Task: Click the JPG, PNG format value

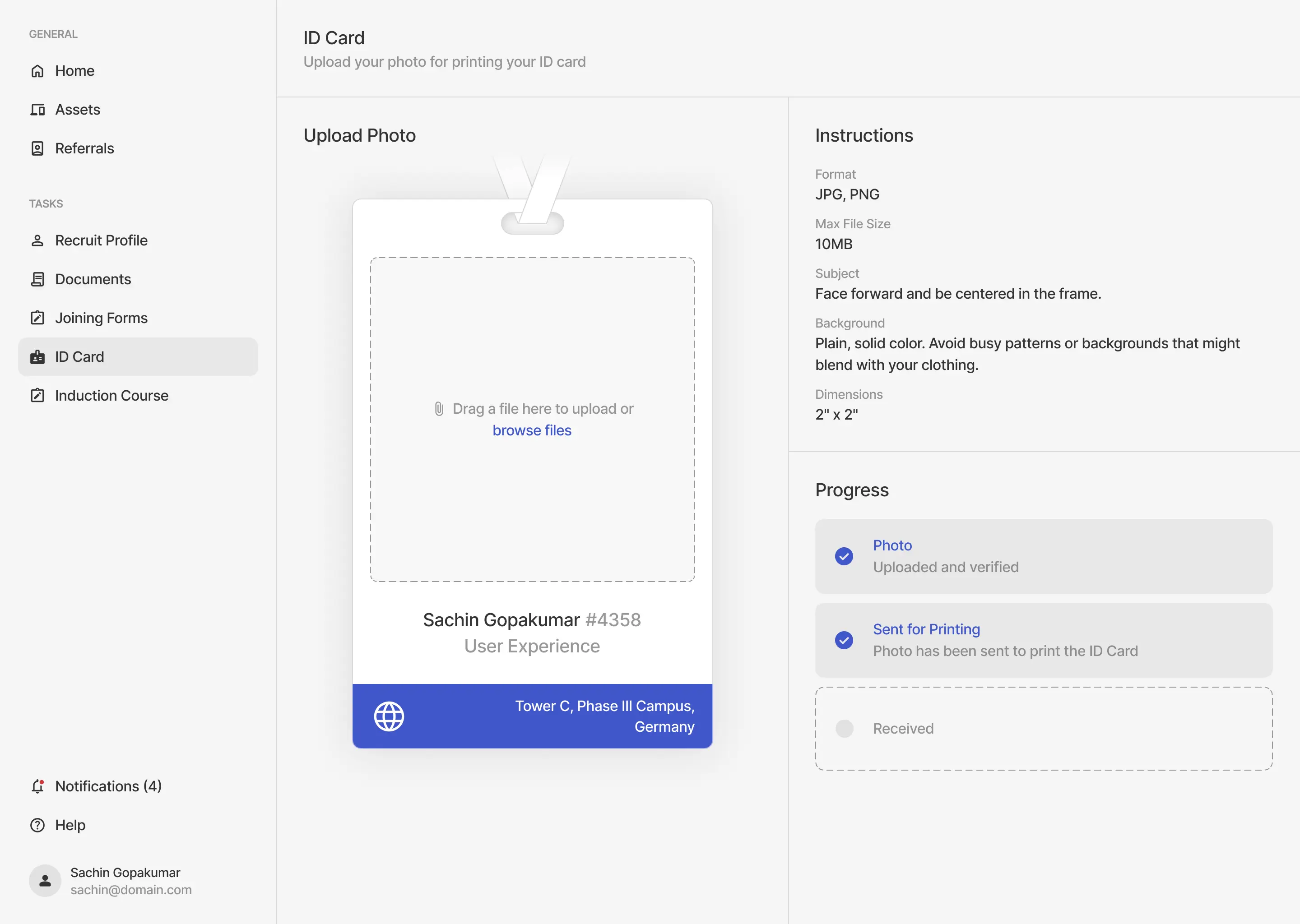Action: (847, 194)
